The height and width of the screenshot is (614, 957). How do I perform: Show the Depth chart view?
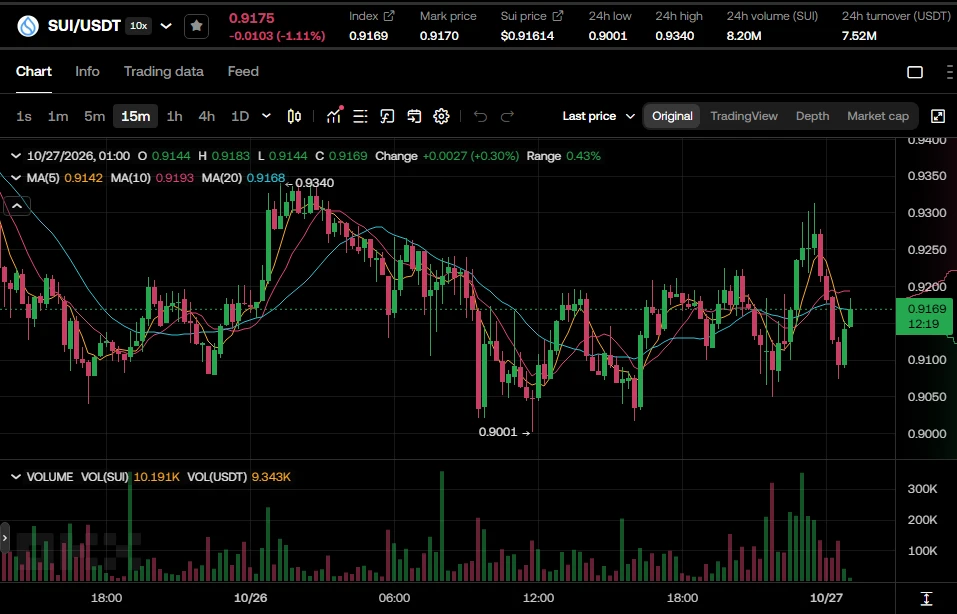(812, 116)
